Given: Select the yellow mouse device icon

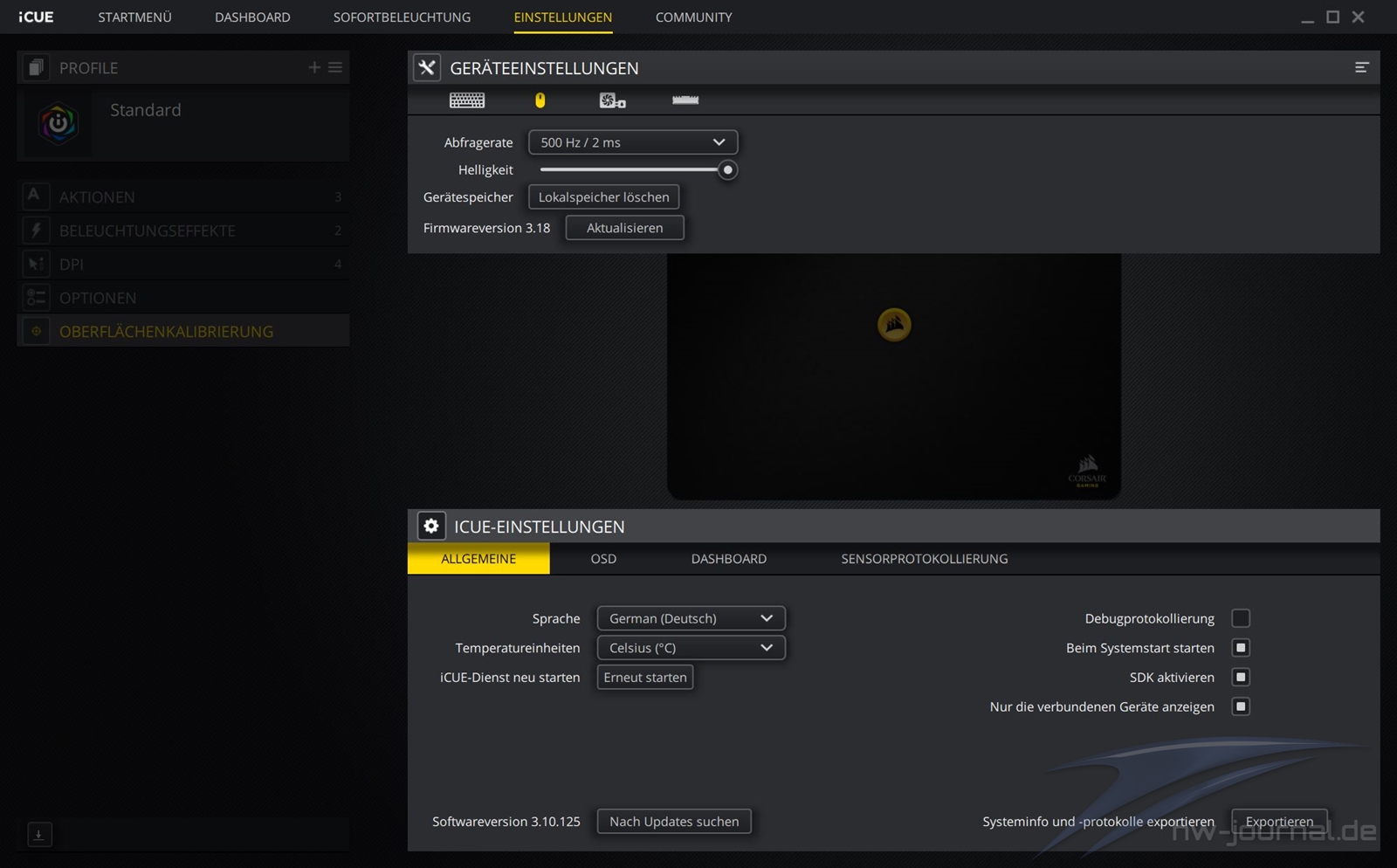Looking at the screenshot, I should tap(540, 100).
